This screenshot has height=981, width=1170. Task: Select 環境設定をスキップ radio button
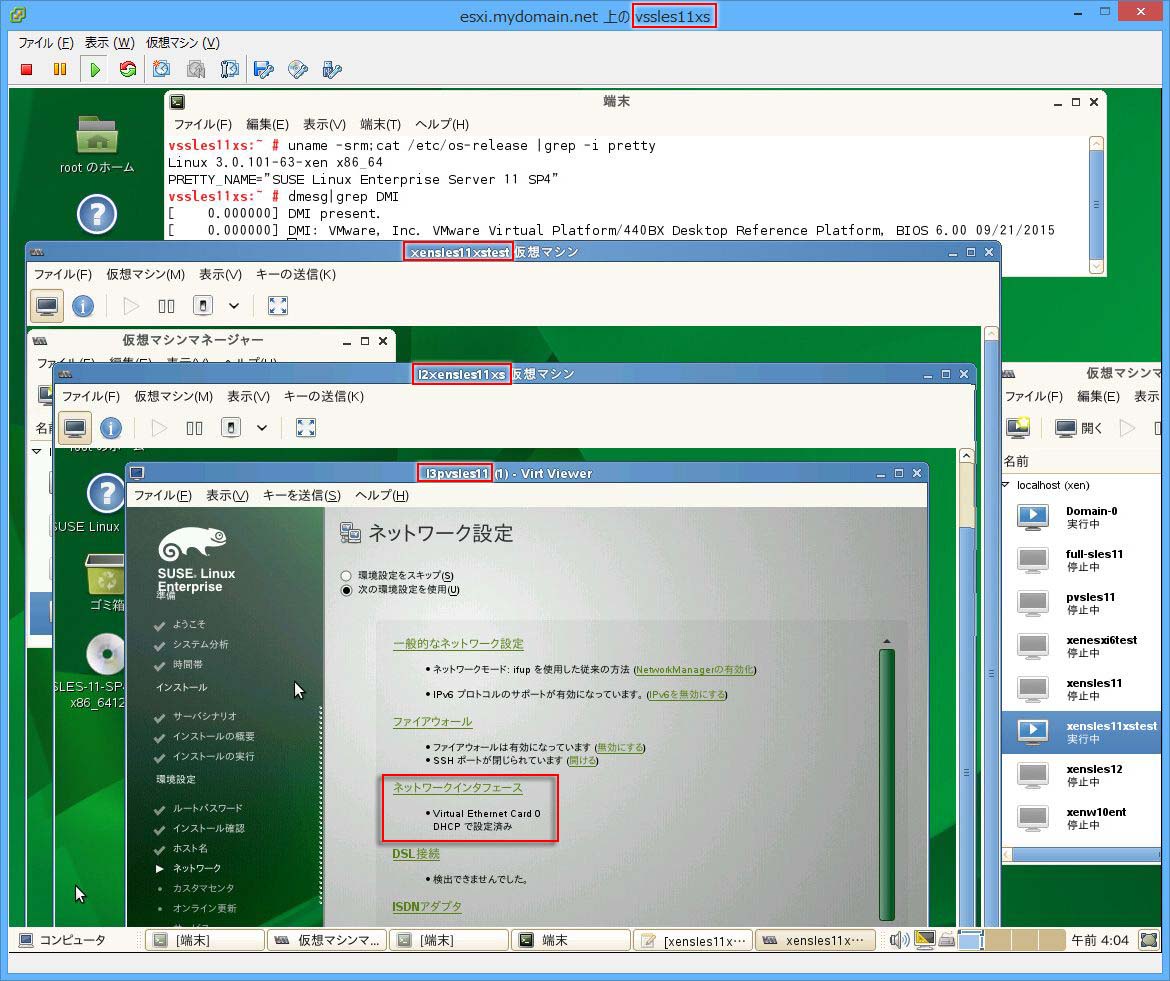(x=345, y=576)
